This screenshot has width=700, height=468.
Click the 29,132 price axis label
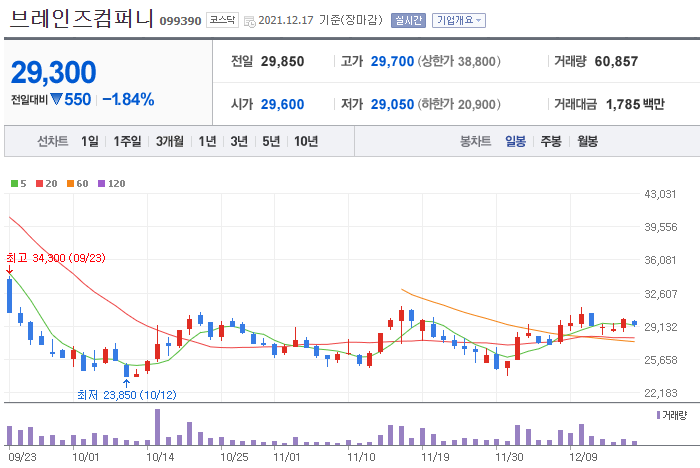tap(660, 327)
